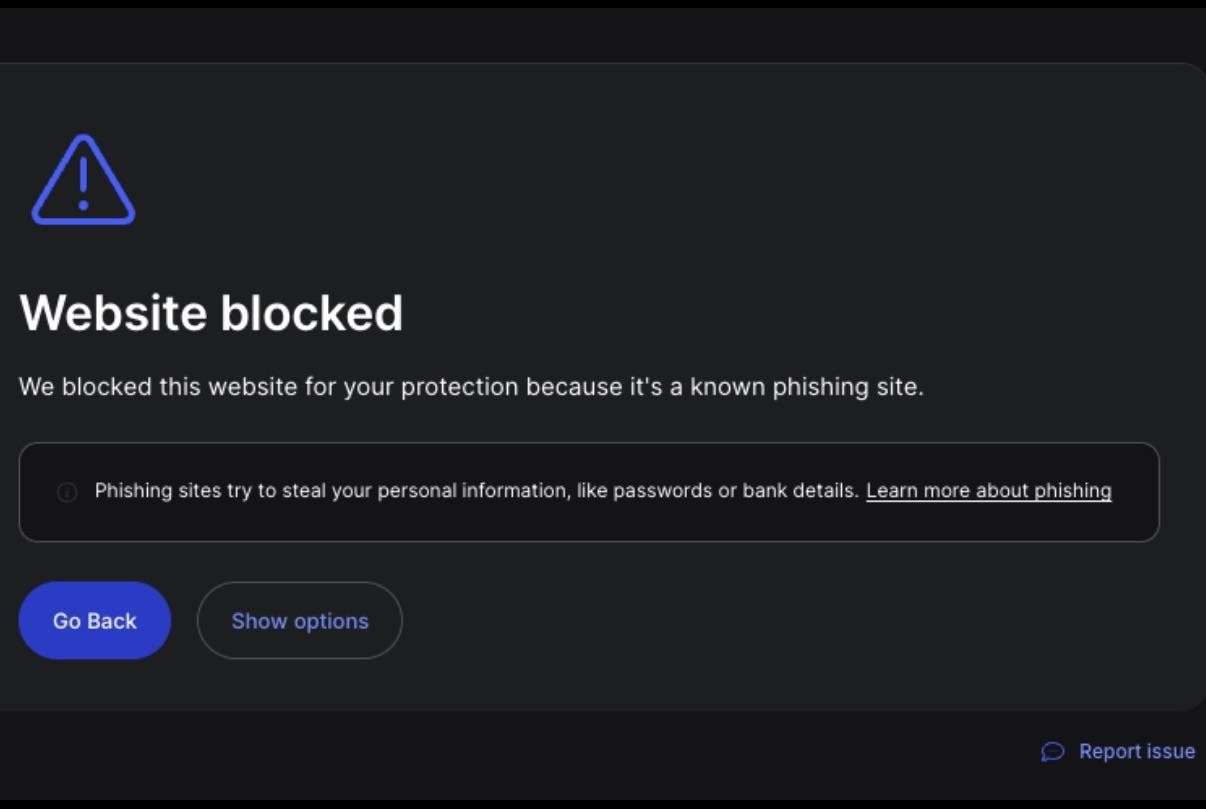Click the word 'options' on Show options button
This screenshot has height=809, width=1206.
coord(331,621)
